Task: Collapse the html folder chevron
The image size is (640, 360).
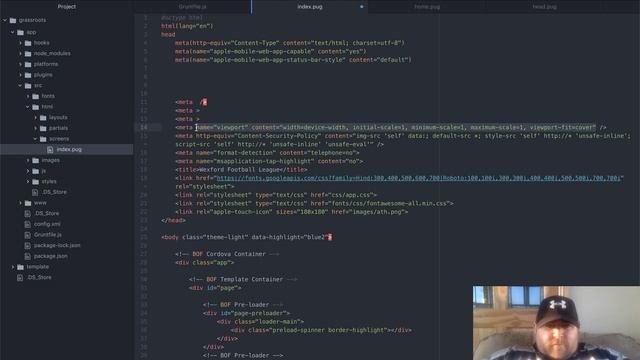Action: [x=28, y=107]
